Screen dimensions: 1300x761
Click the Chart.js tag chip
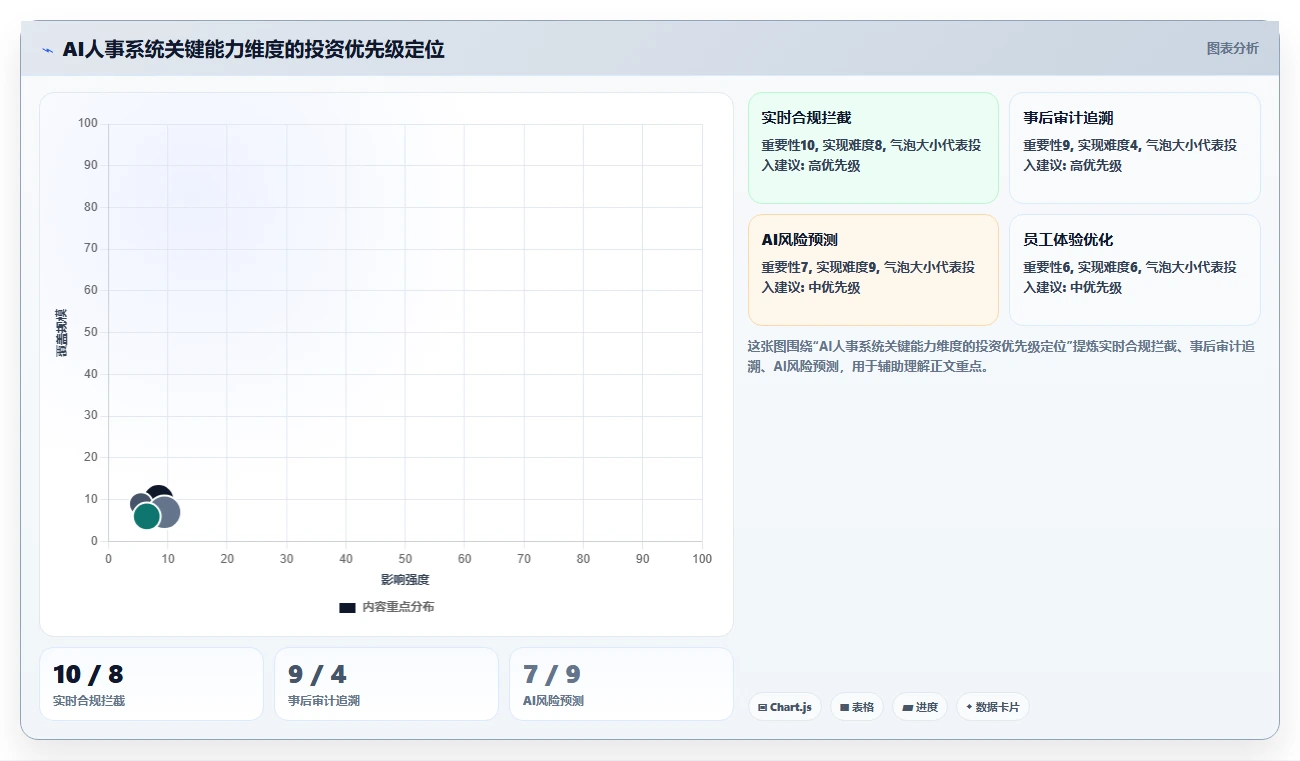click(x=785, y=707)
